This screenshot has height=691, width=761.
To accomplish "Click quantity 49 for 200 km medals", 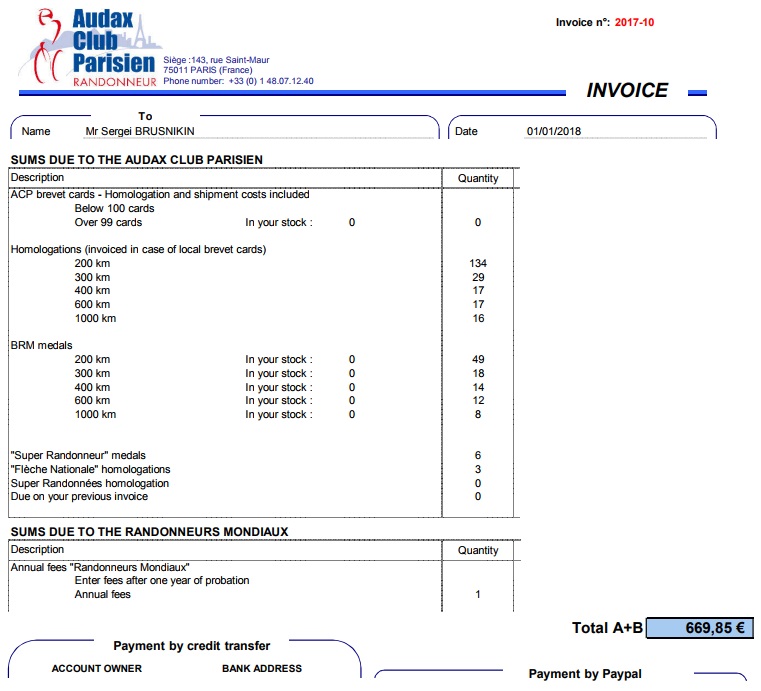I will tap(478, 360).
